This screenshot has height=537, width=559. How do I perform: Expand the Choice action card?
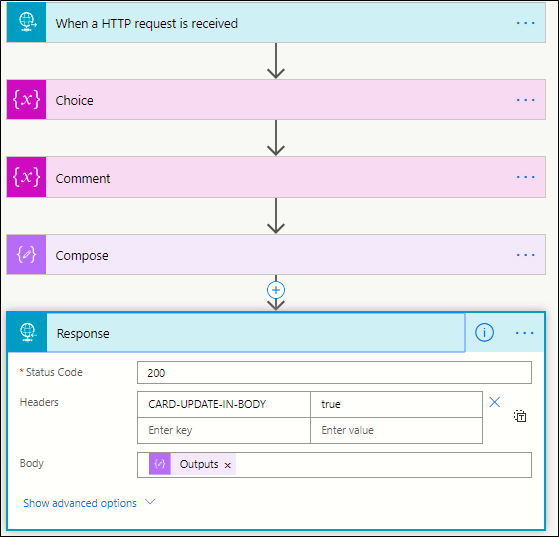point(276,99)
